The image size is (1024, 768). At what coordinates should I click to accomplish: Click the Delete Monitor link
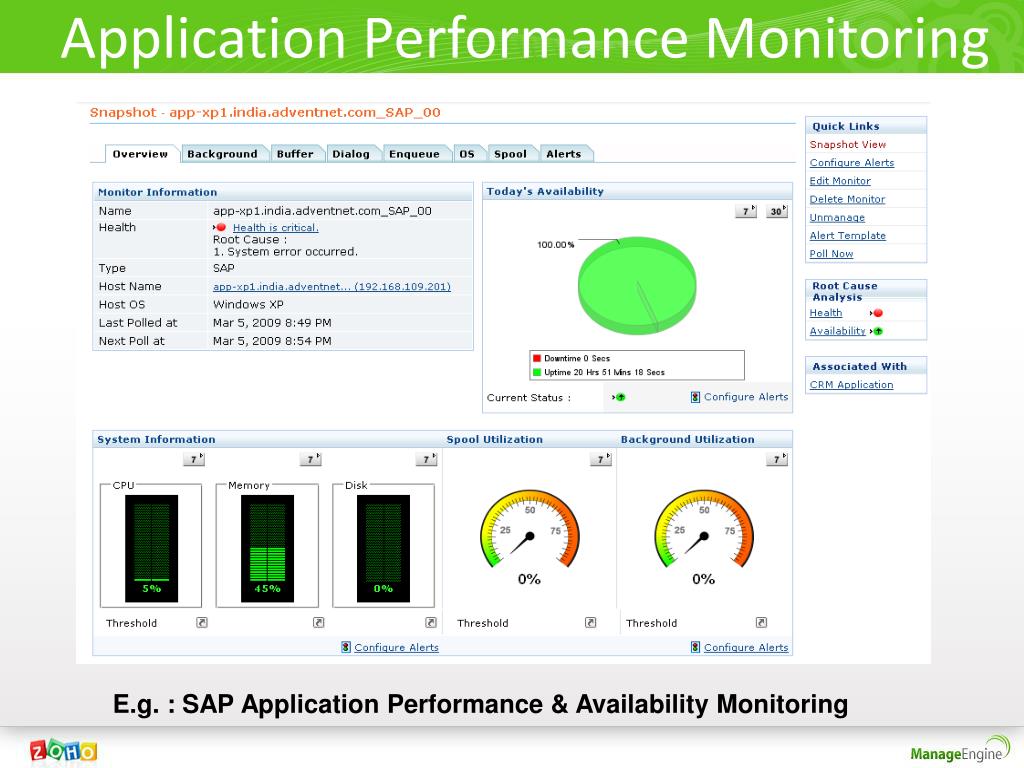pyautogui.click(x=847, y=199)
